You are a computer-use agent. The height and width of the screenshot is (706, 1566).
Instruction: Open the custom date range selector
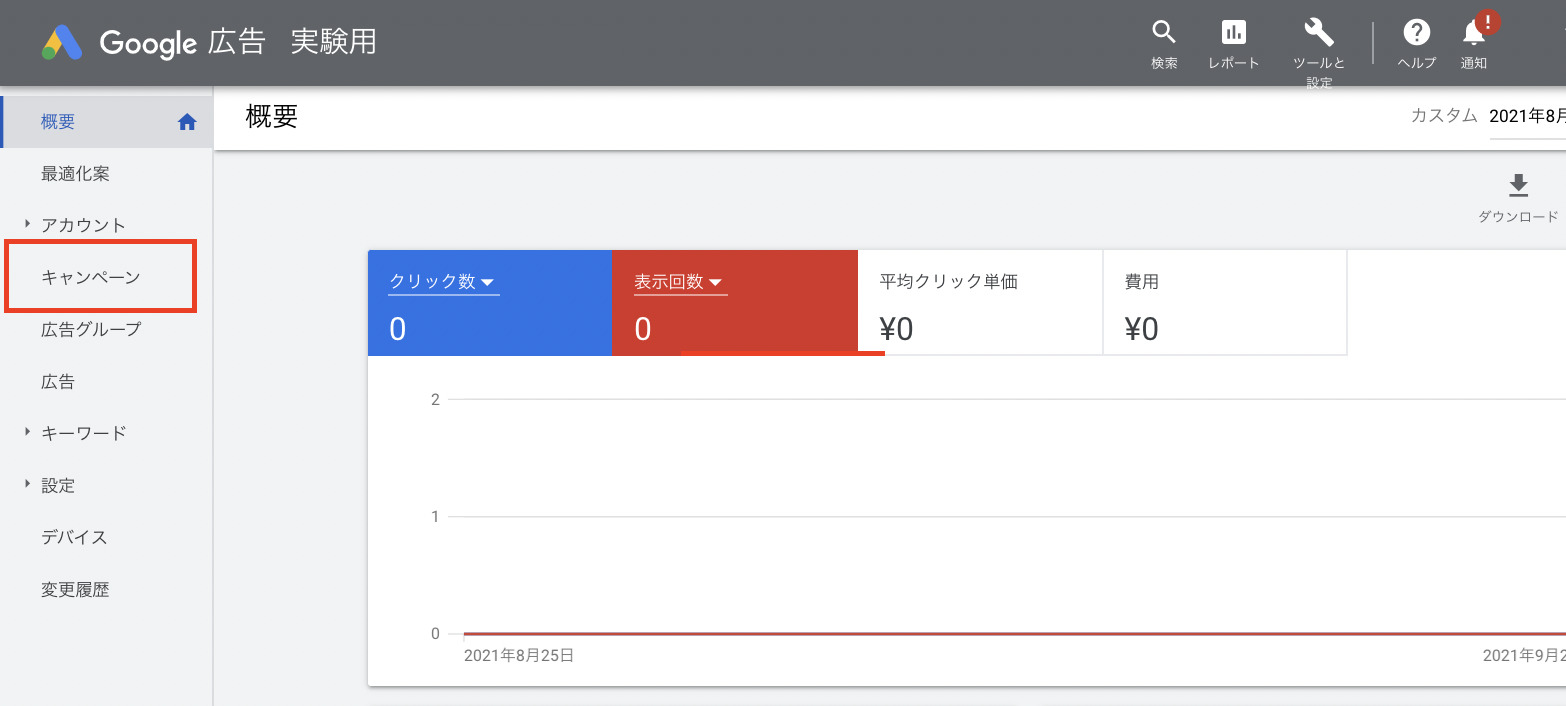tap(1524, 116)
